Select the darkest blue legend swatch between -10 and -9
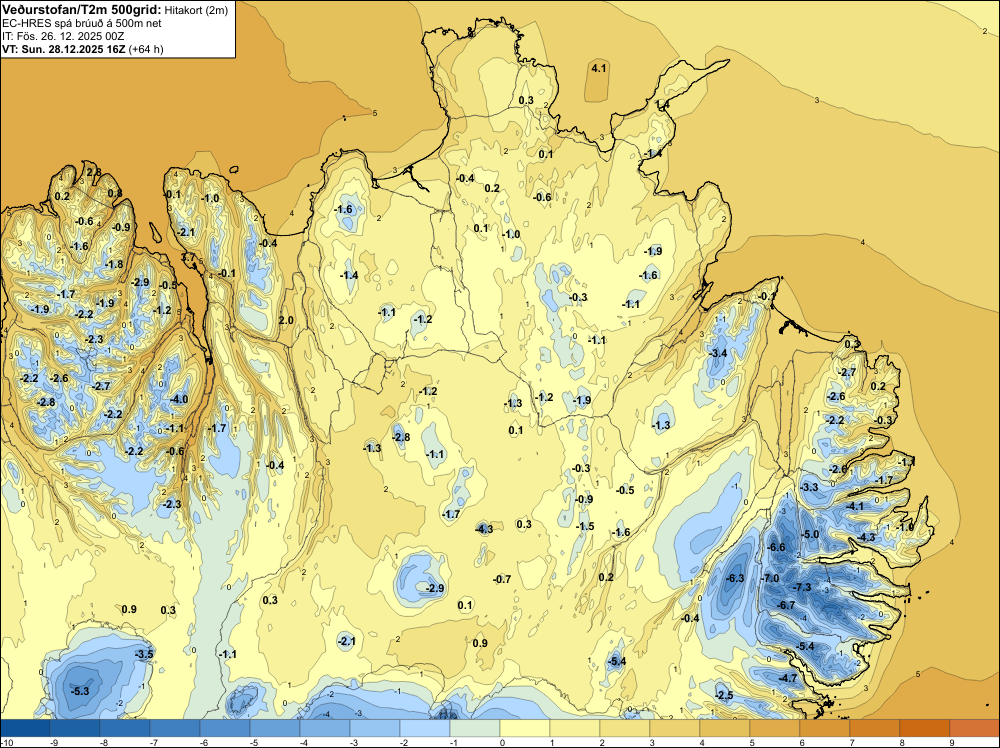The height and width of the screenshot is (748, 1000). (25, 728)
